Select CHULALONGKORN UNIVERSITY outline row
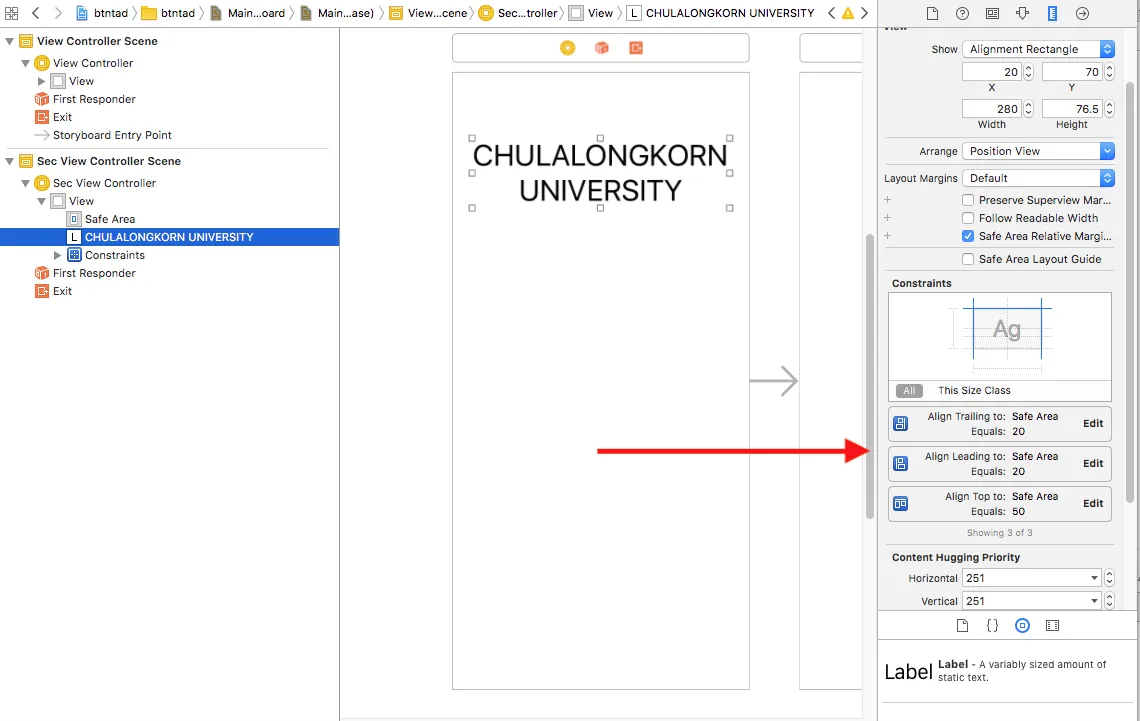Viewport: 1140px width, 721px height. pyautogui.click(x=169, y=237)
